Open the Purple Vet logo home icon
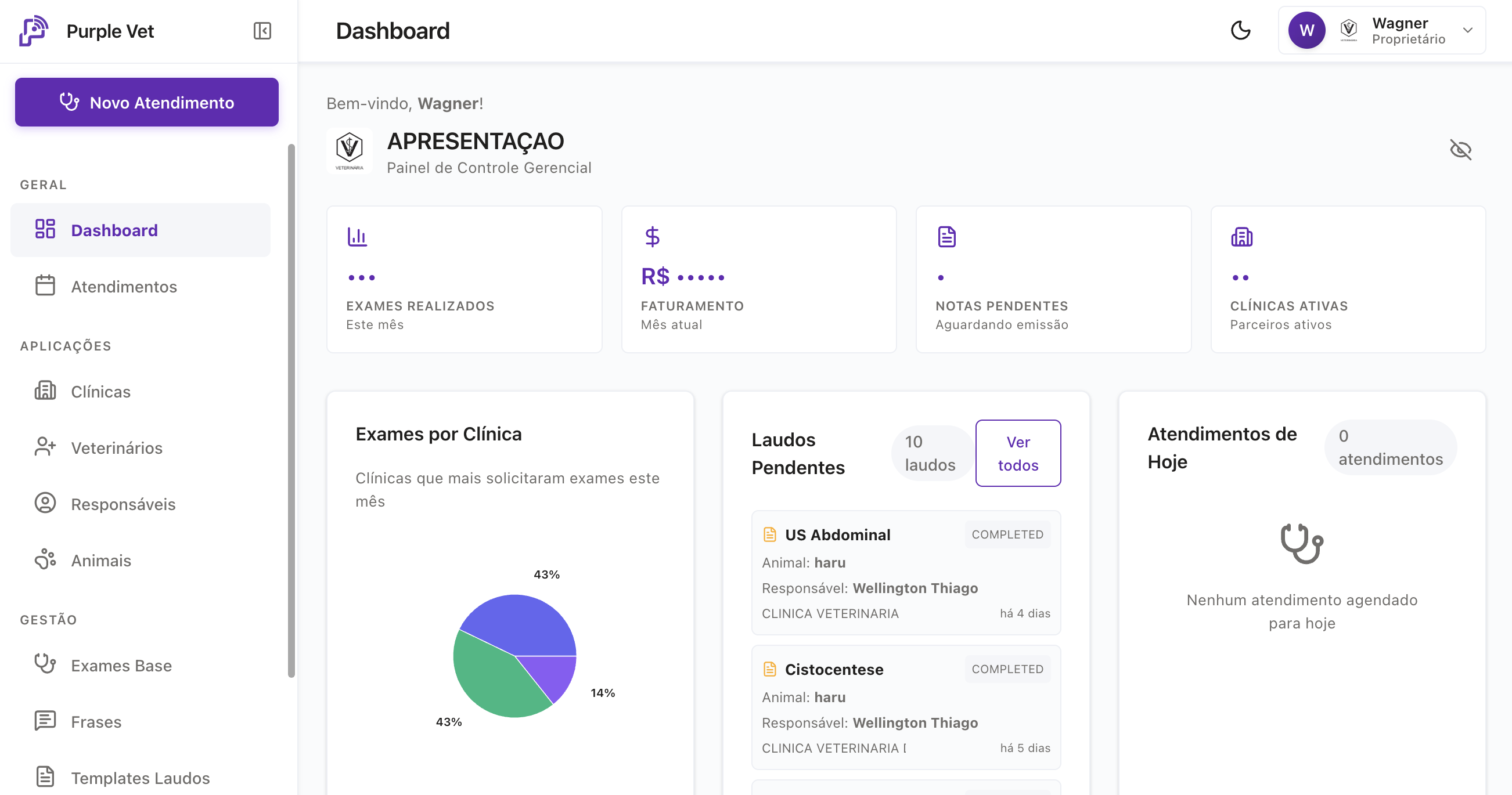The height and width of the screenshot is (795, 1512). 34,31
